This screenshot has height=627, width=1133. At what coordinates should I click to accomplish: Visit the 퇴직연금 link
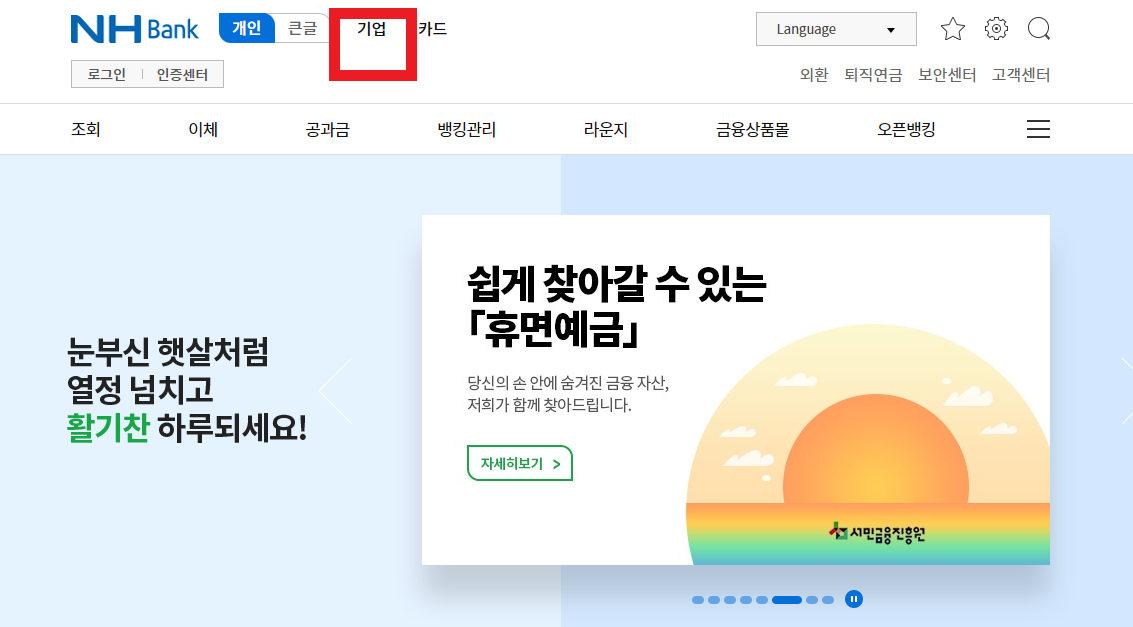click(x=874, y=74)
